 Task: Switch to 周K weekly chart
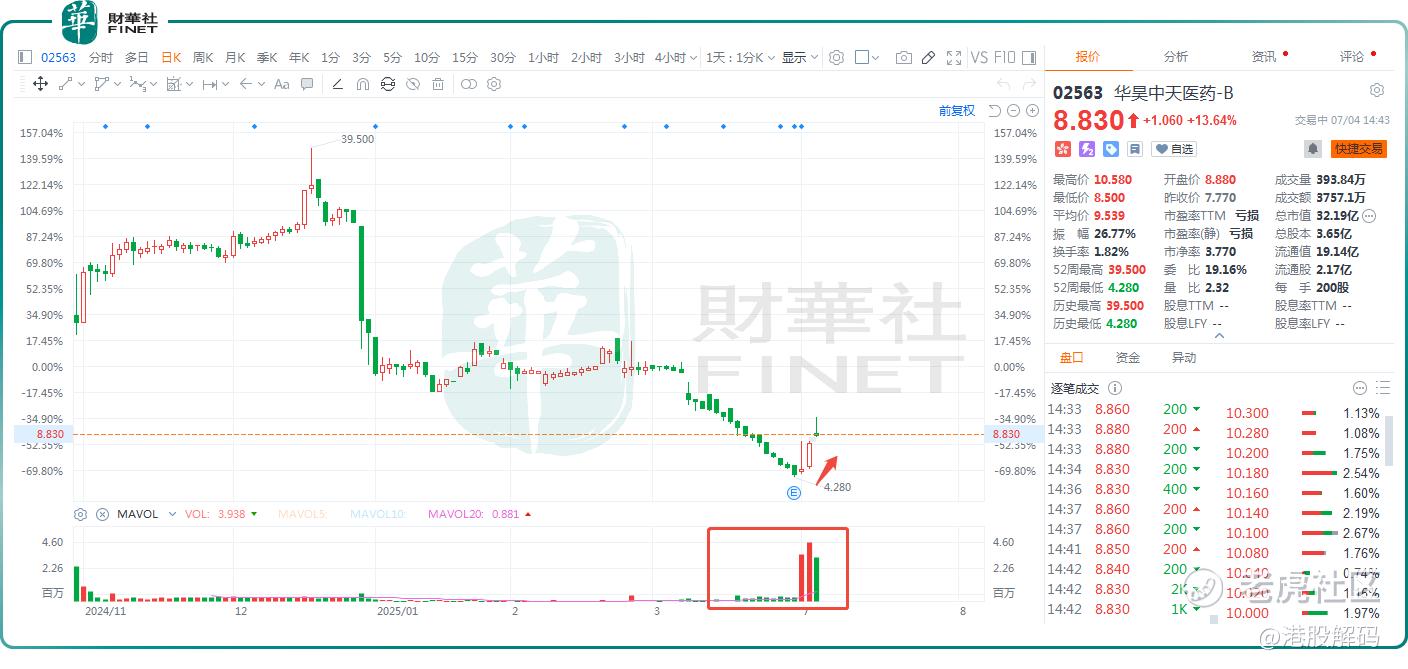point(203,57)
